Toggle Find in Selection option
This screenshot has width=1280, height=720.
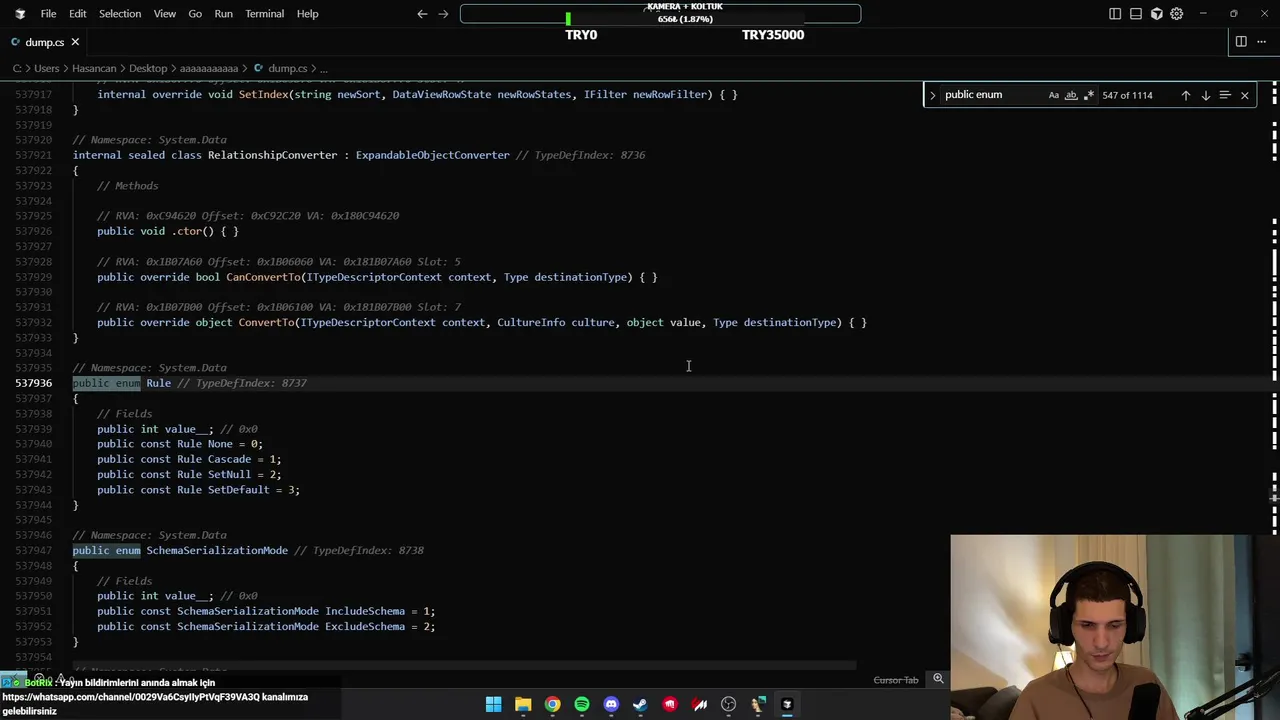pyautogui.click(x=1225, y=95)
